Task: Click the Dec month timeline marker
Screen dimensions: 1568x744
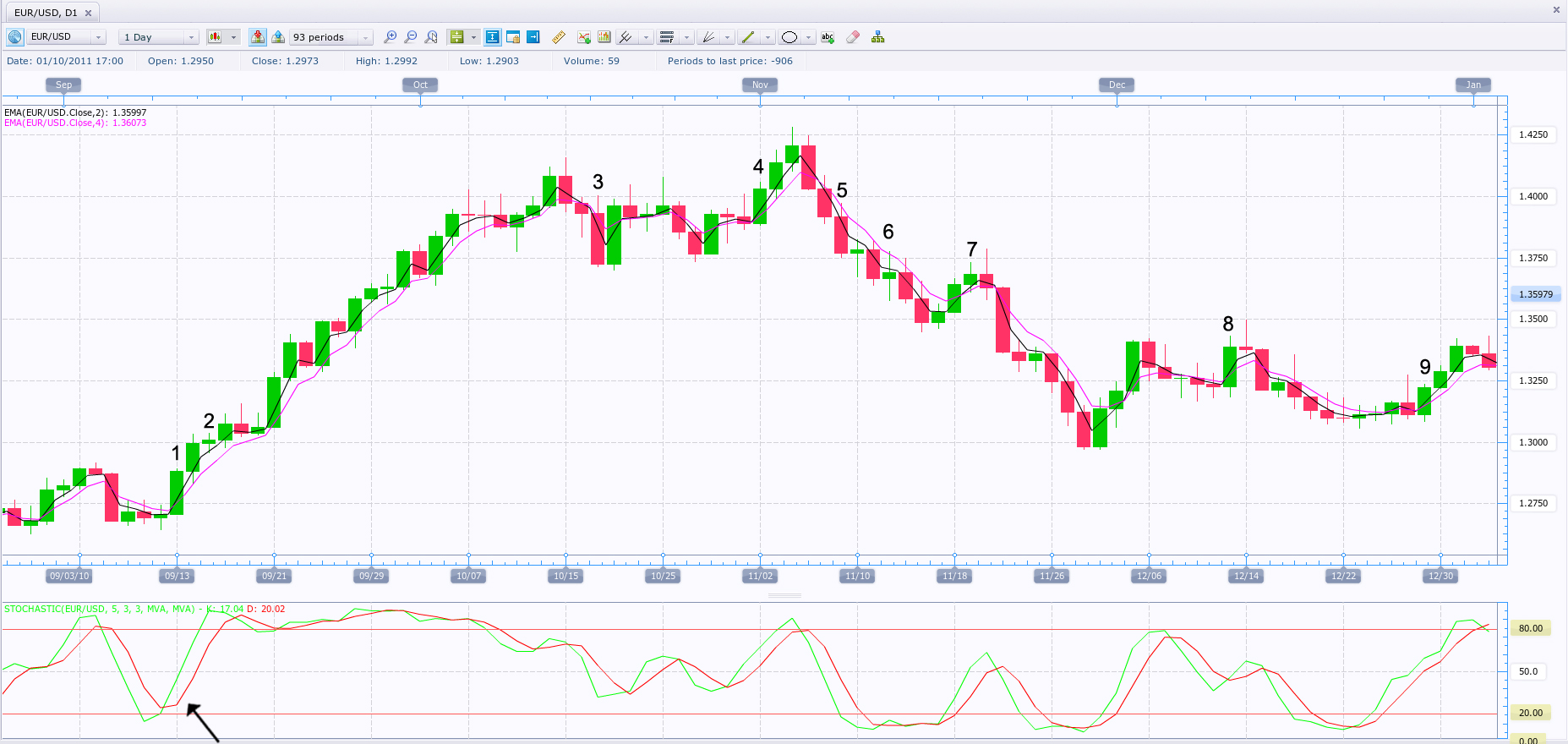Action: click(1117, 85)
